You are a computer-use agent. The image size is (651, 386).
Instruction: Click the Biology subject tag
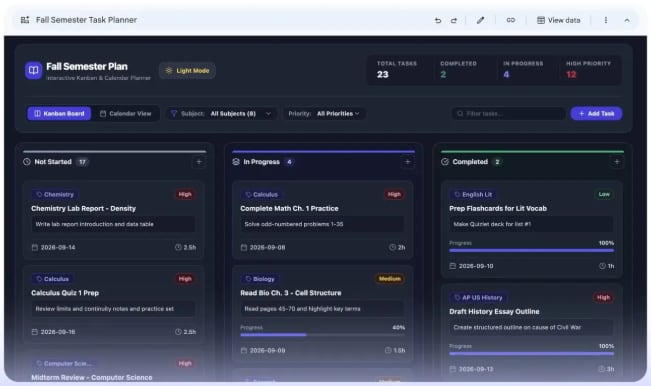(x=260, y=279)
